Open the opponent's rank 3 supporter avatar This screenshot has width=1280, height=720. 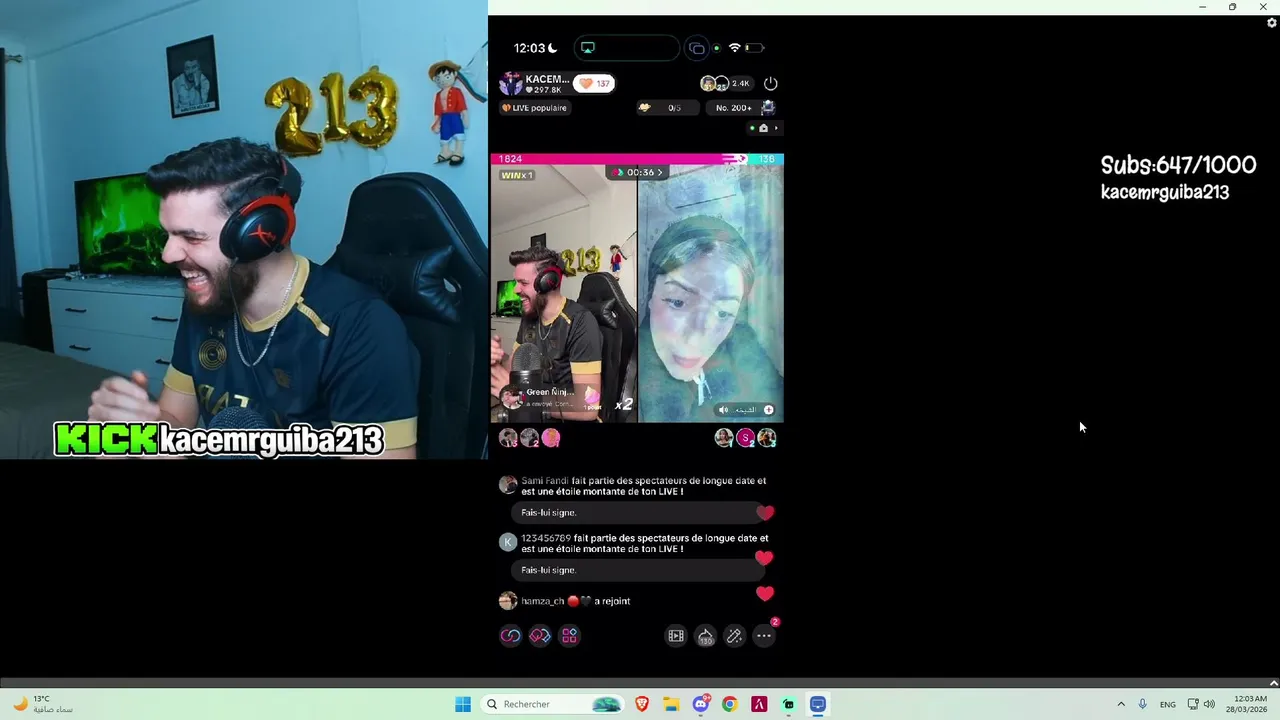(767, 437)
